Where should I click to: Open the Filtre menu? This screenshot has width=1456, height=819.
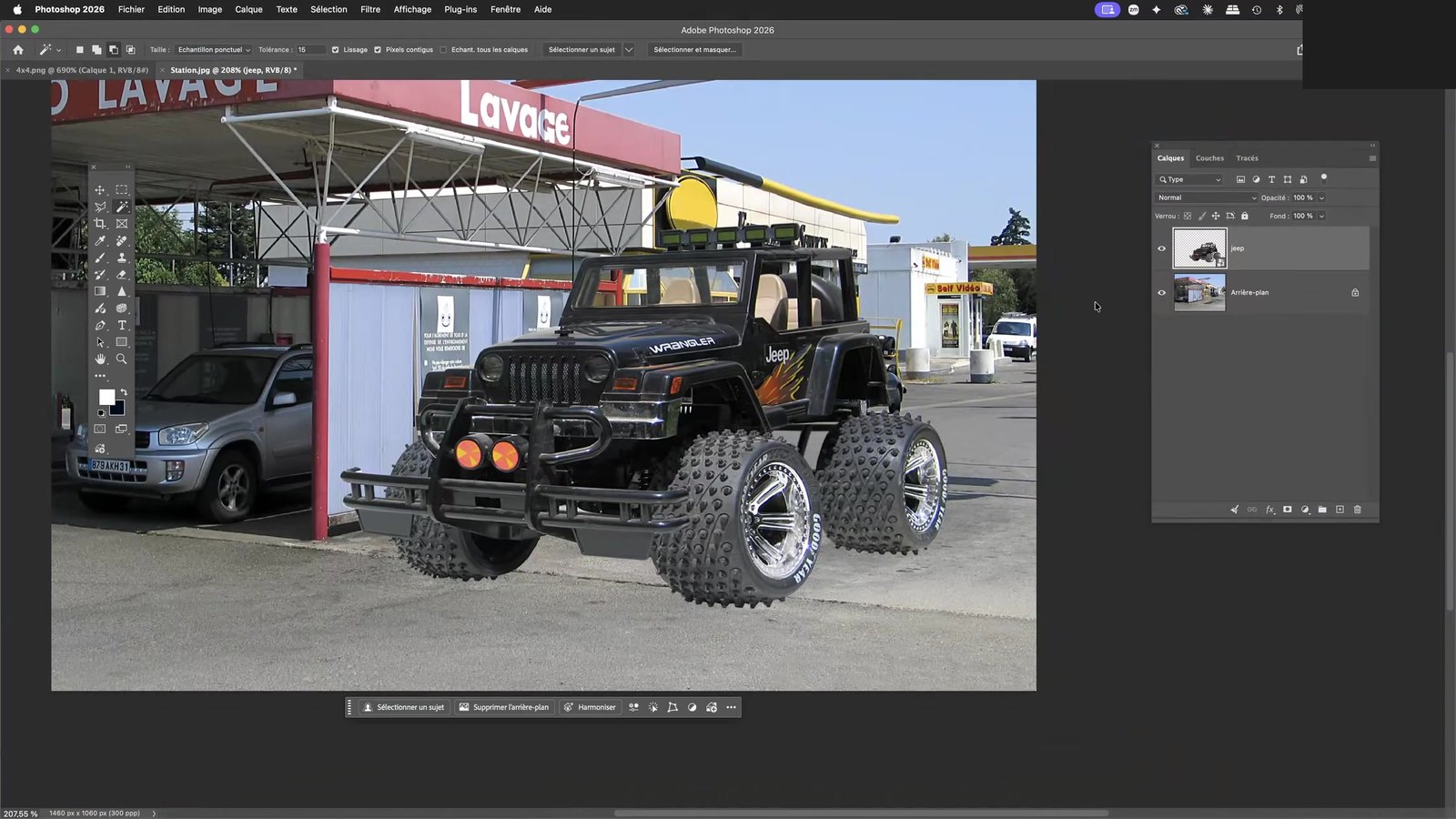pos(370,9)
